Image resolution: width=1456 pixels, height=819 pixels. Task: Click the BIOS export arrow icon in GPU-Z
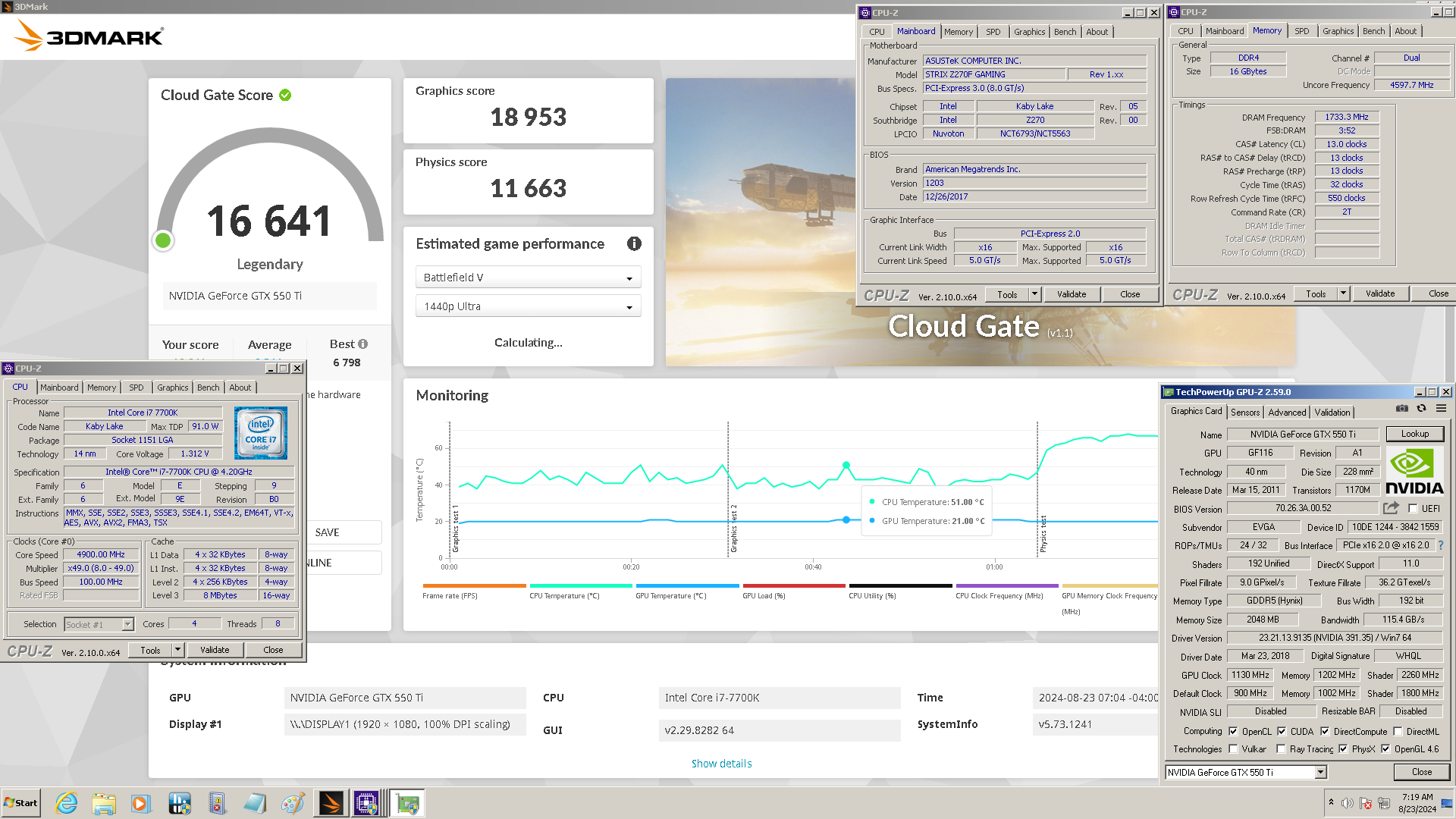(x=1391, y=508)
